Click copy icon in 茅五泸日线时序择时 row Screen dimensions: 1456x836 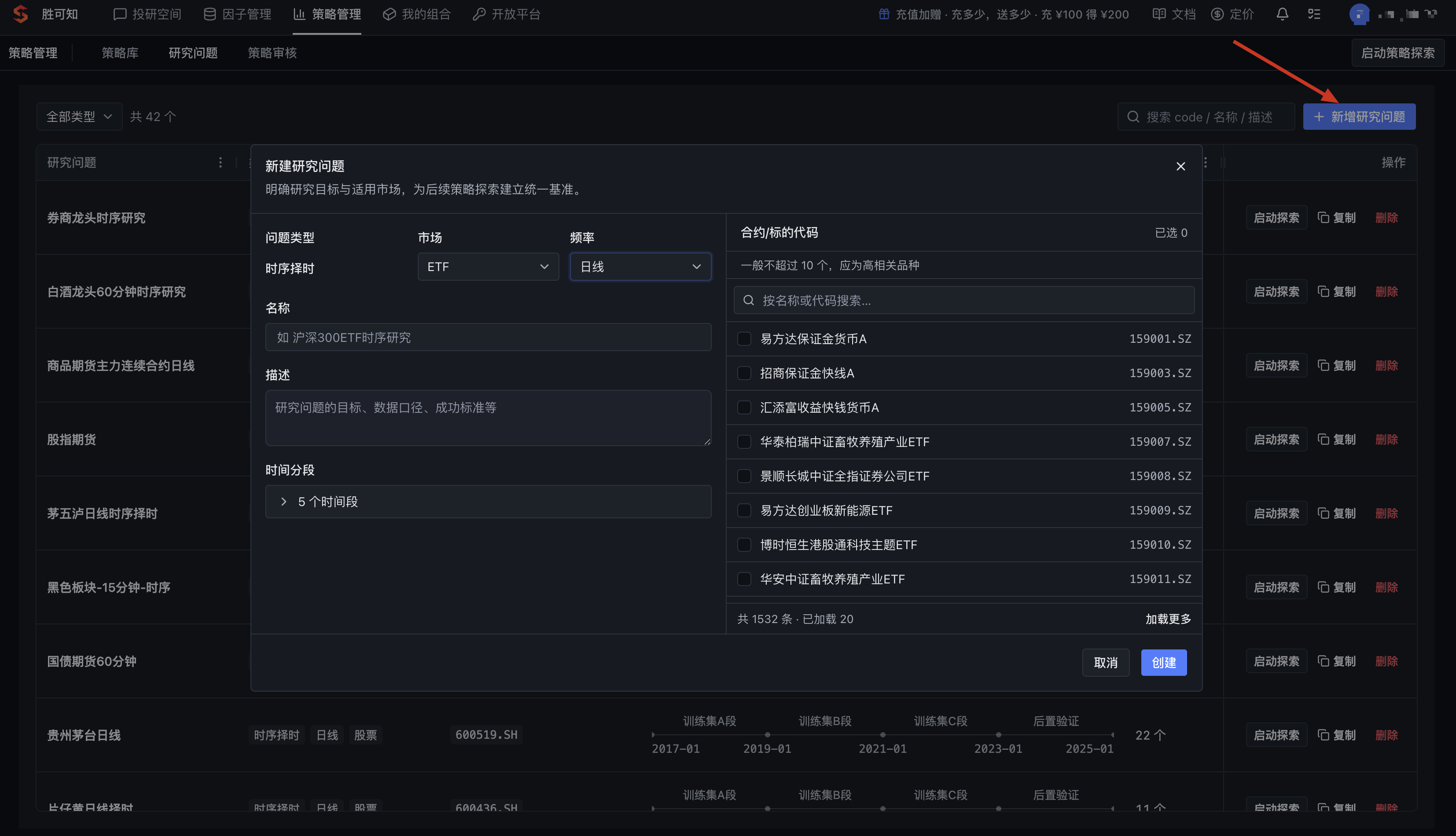(x=1324, y=513)
